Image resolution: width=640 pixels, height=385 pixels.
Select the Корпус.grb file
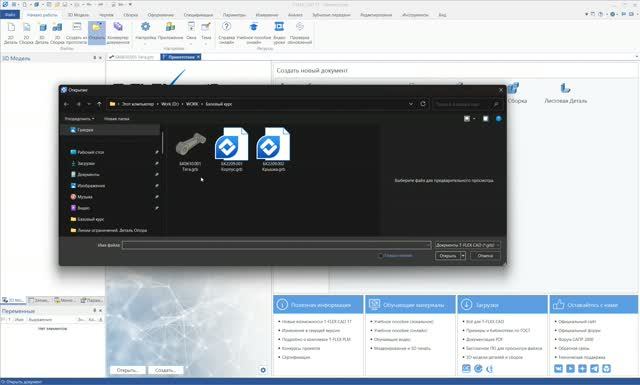coord(231,149)
